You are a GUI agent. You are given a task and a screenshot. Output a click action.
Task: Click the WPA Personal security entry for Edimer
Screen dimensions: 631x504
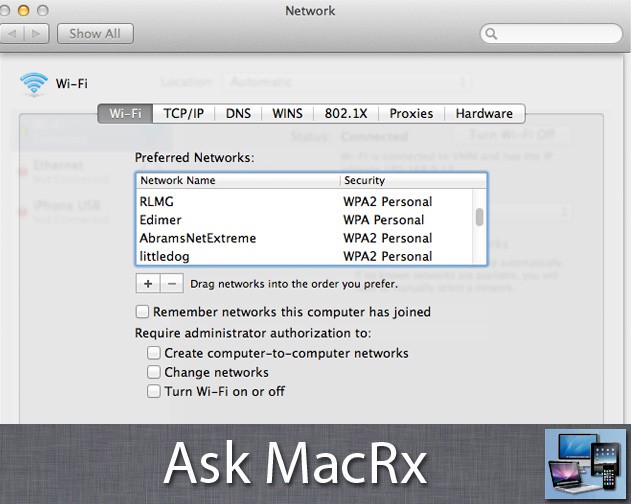384,220
